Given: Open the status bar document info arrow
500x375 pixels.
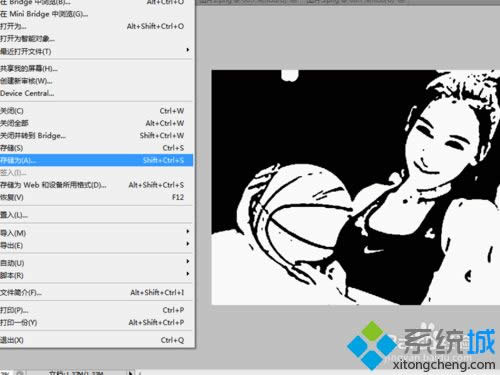Looking at the screenshot, I should (x=131, y=373).
